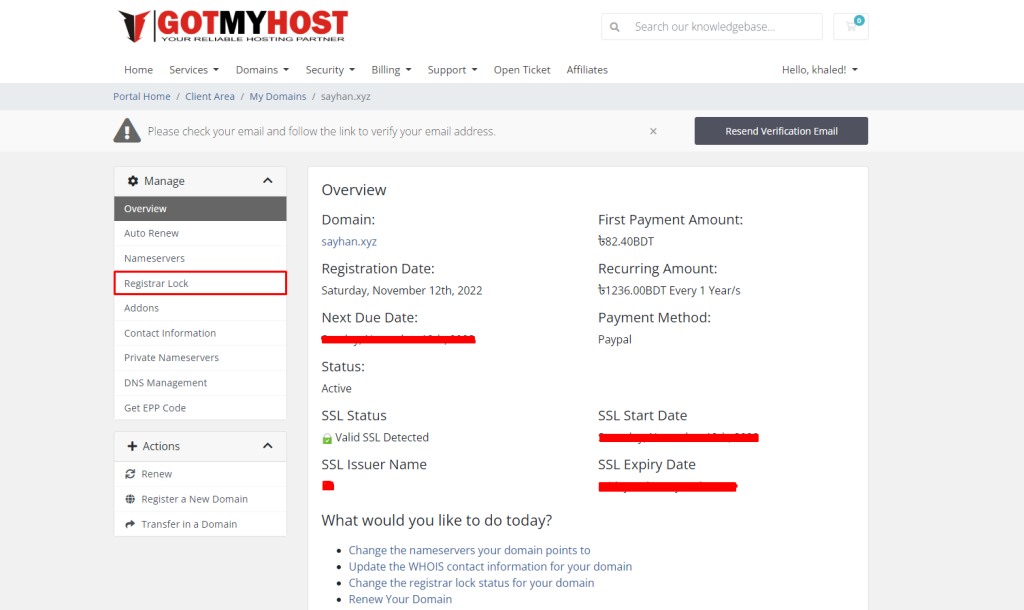Open the Hello, khaled! account dropdown
This screenshot has height=610, width=1024.
click(819, 70)
